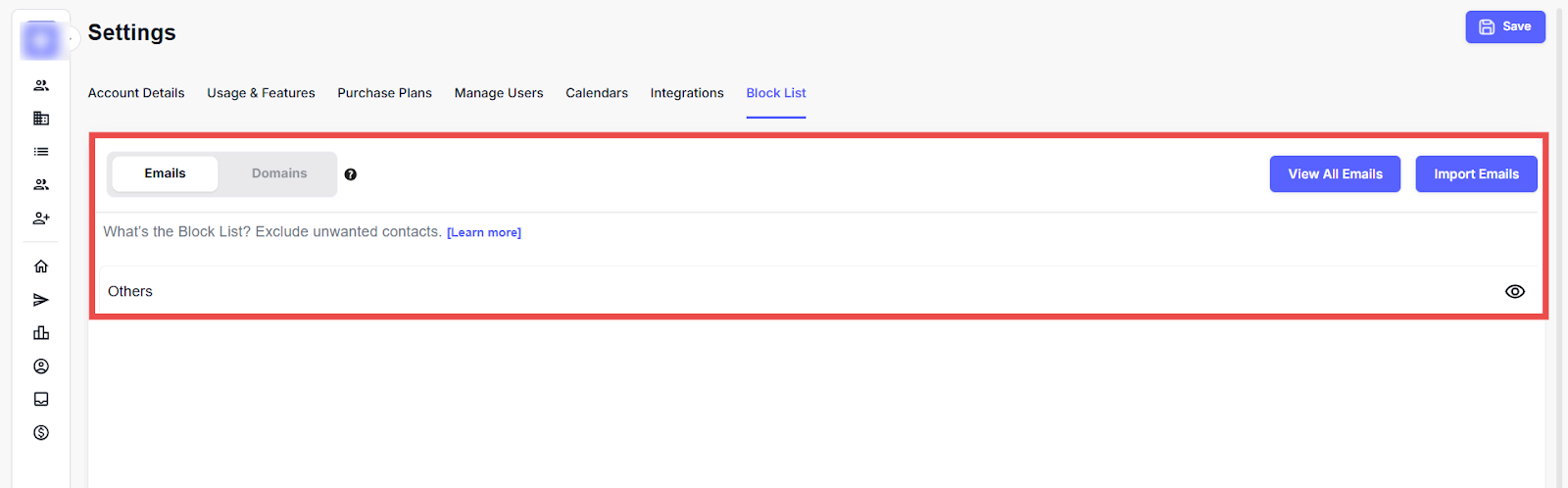This screenshot has width=1568, height=488.
Task: Click the View All Emails button
Action: 1335,174
